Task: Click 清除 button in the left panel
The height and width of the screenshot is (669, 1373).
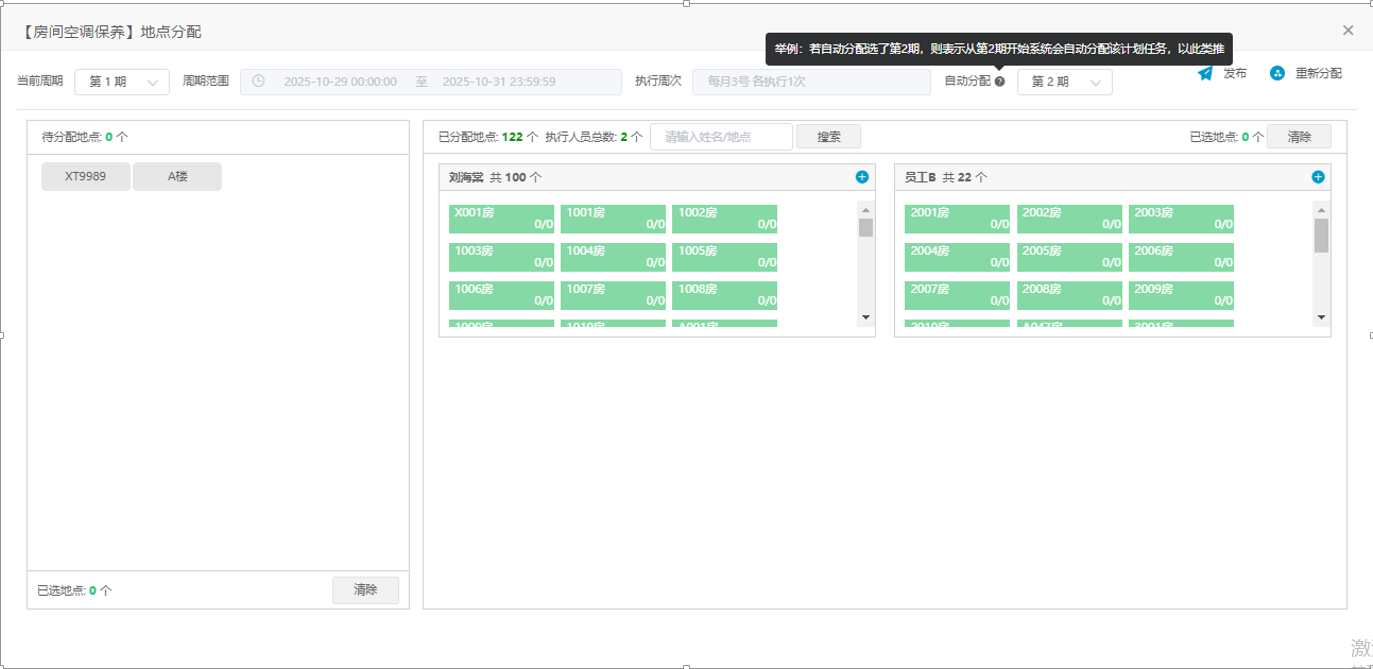Action: point(365,590)
